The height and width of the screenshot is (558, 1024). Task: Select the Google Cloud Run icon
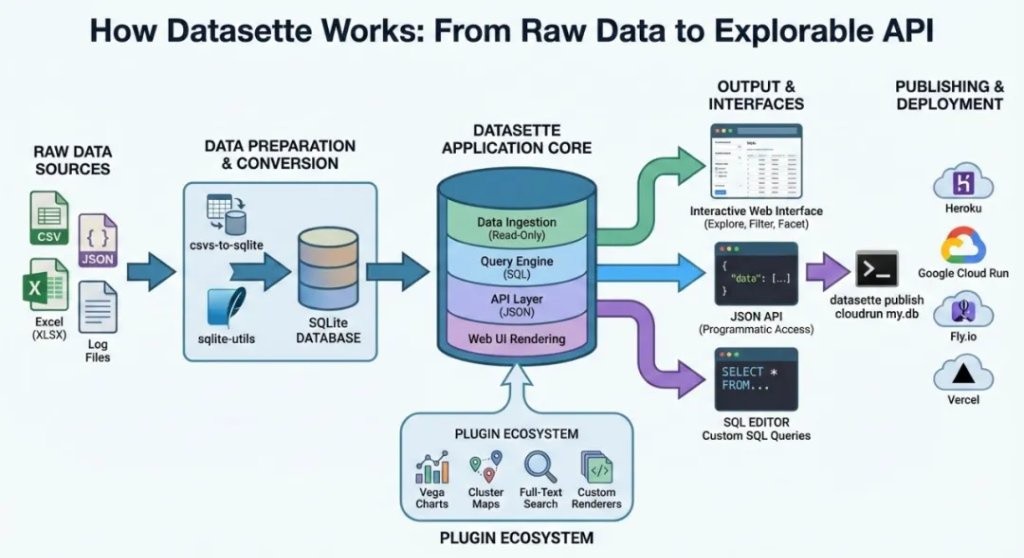coord(963,245)
